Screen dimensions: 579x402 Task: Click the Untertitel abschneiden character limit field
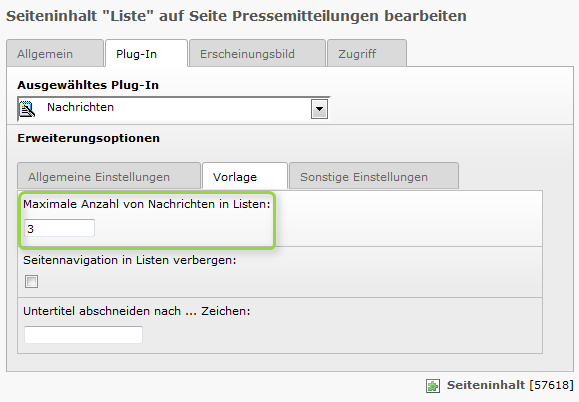(x=83, y=335)
